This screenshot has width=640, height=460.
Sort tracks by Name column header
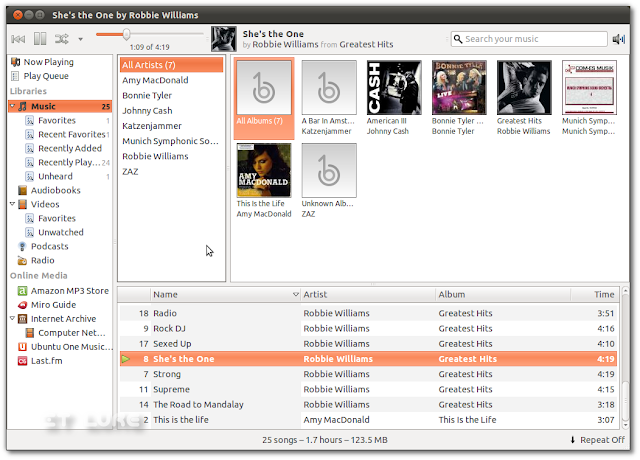pyautogui.click(x=225, y=294)
